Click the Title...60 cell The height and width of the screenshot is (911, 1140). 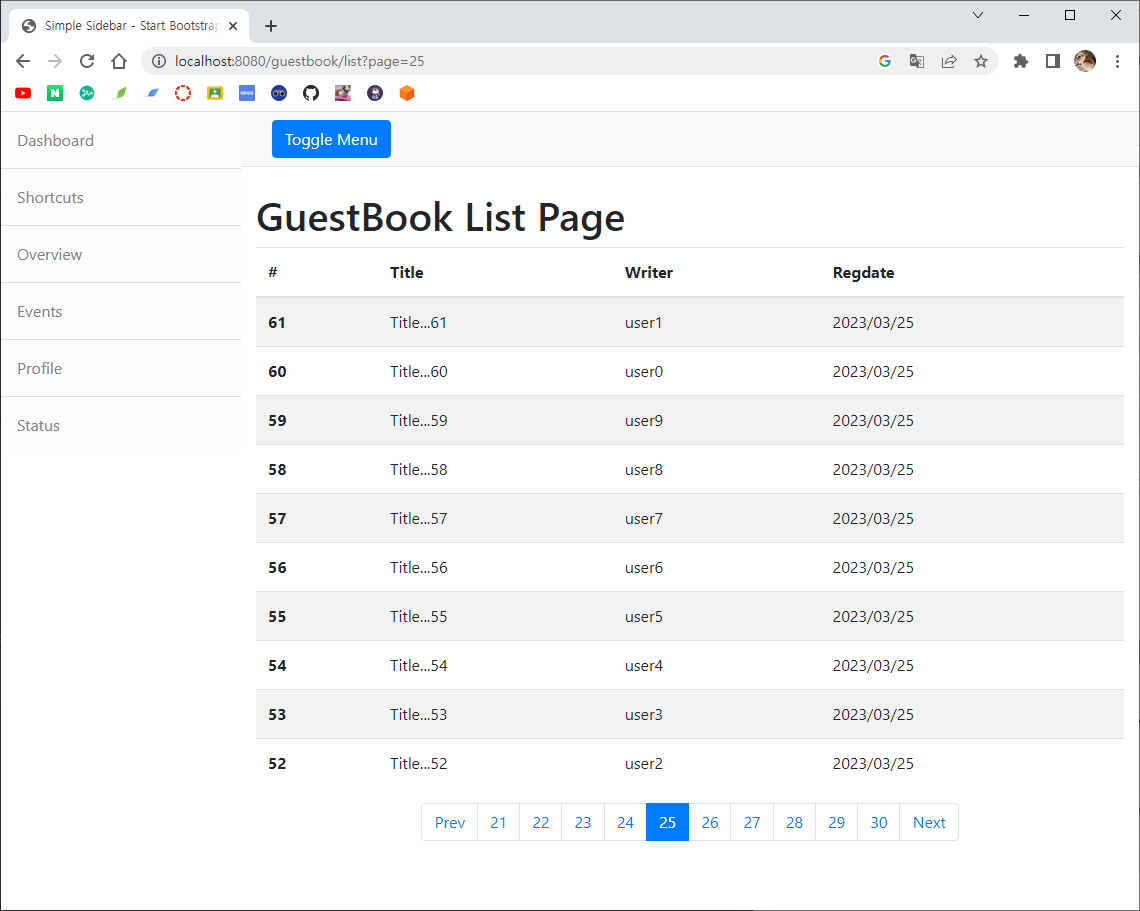click(x=495, y=372)
